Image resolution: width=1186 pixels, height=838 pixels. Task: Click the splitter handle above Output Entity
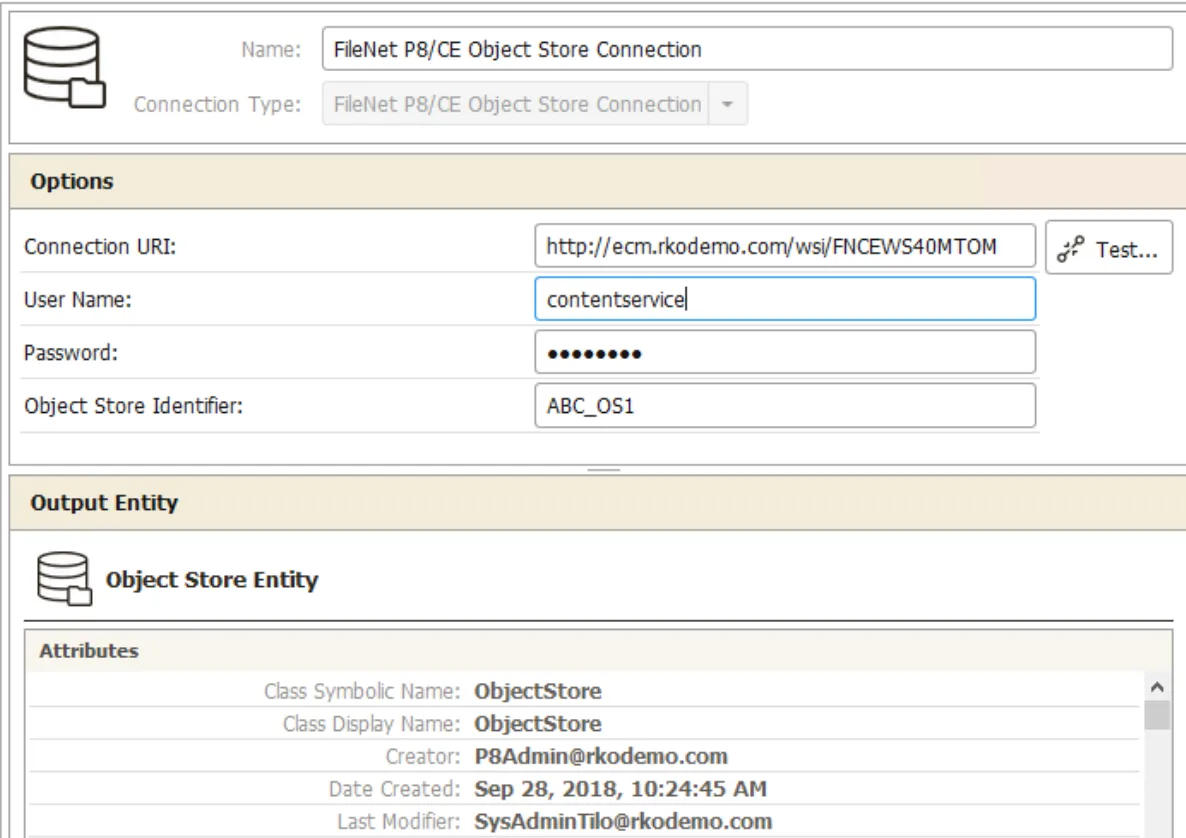[604, 470]
